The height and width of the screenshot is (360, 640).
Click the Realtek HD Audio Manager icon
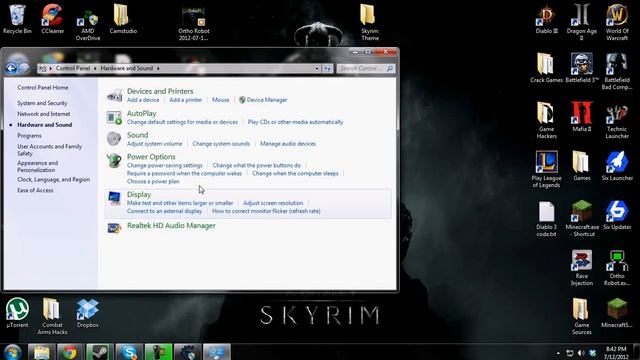coord(114,228)
